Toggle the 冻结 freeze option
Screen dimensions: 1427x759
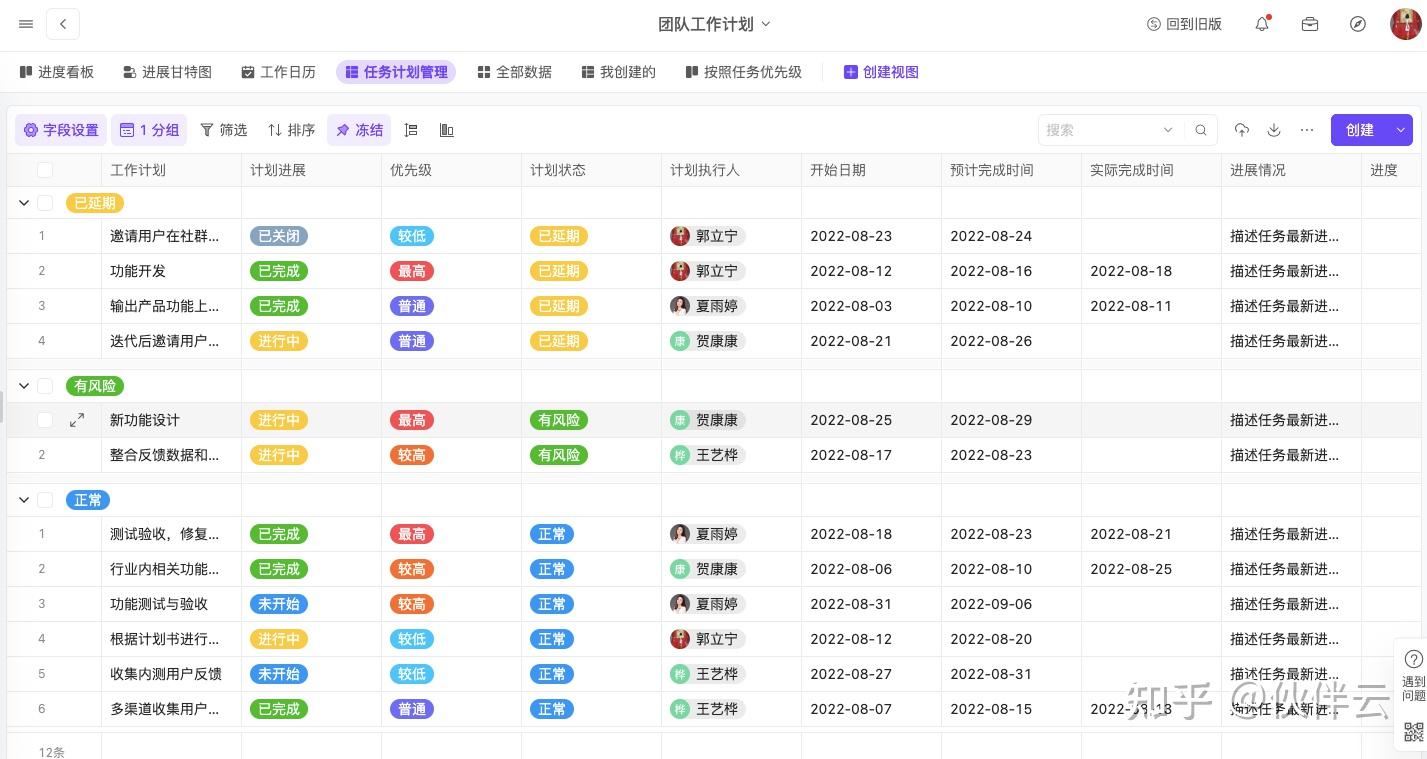(x=359, y=130)
